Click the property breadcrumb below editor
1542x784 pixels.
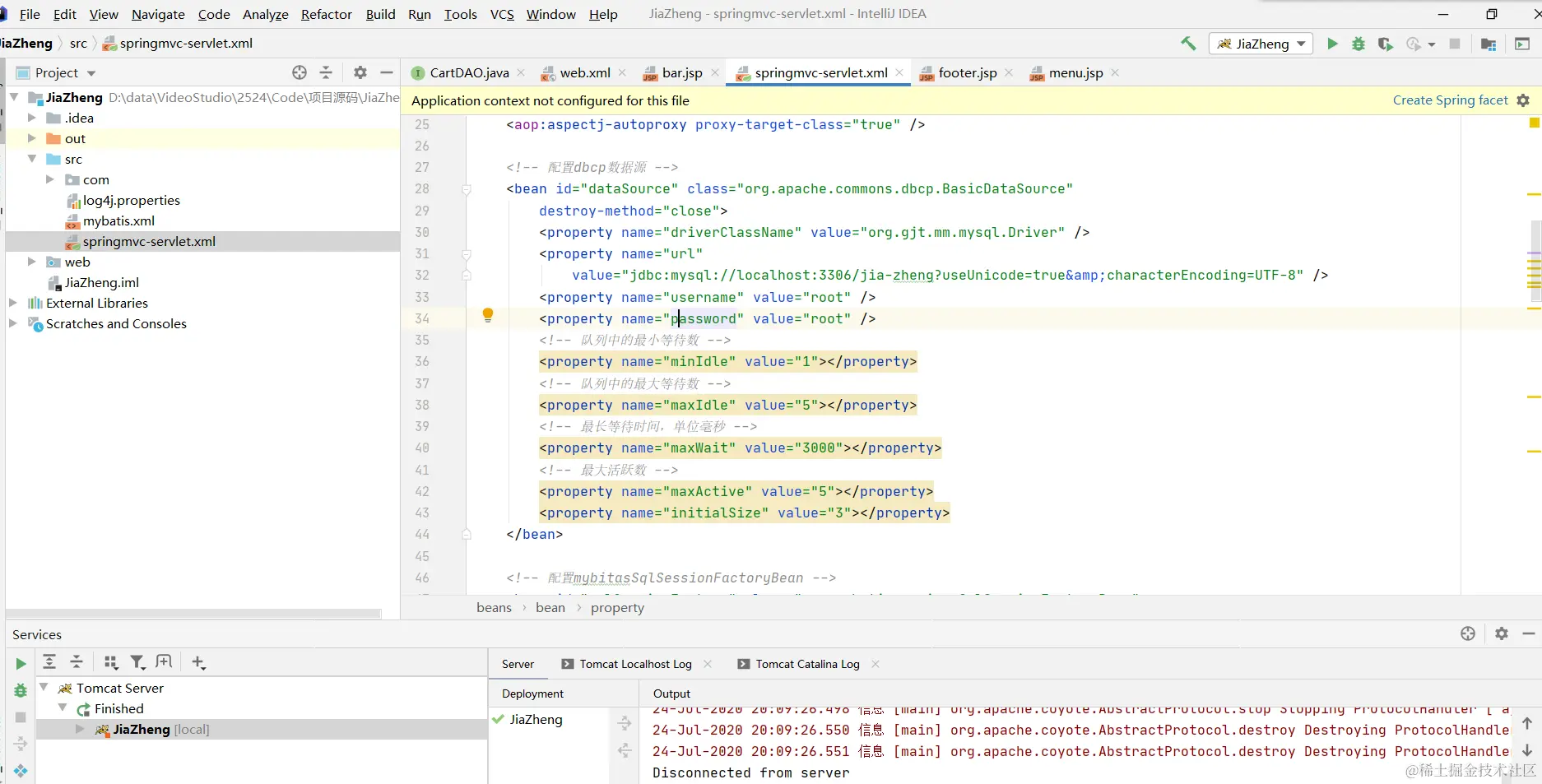[x=617, y=607]
